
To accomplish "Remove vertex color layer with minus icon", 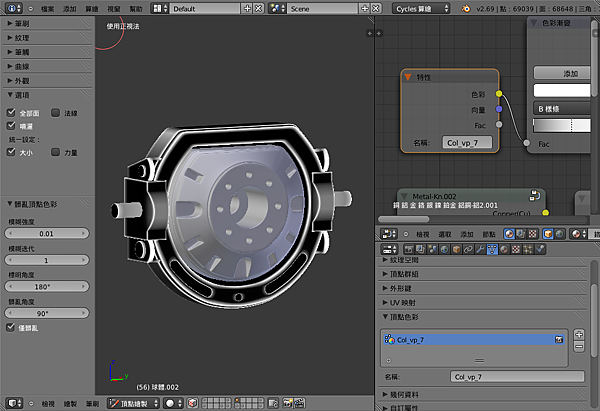I will pyautogui.click(x=581, y=346).
